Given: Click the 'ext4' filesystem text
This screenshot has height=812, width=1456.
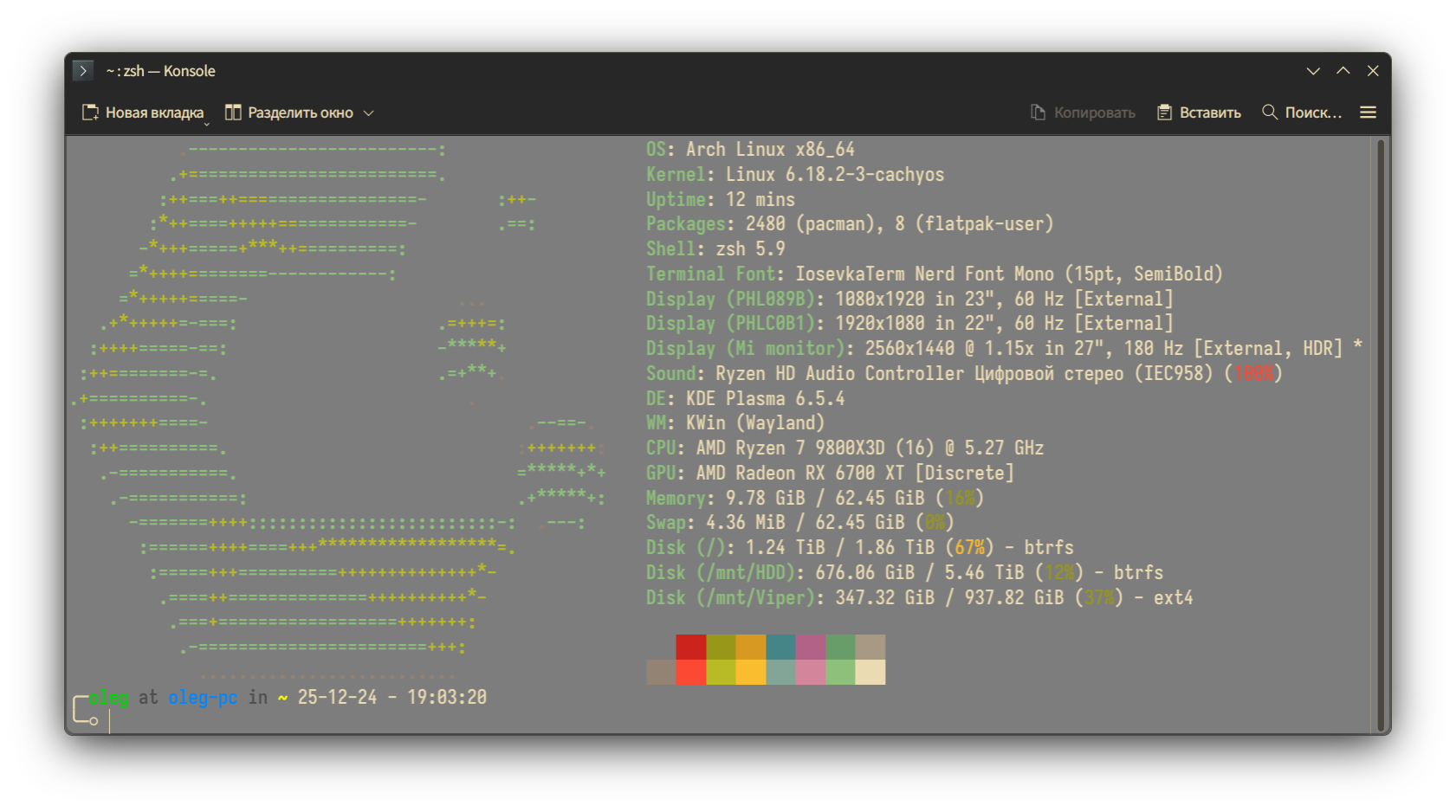Looking at the screenshot, I should click(x=1173, y=598).
